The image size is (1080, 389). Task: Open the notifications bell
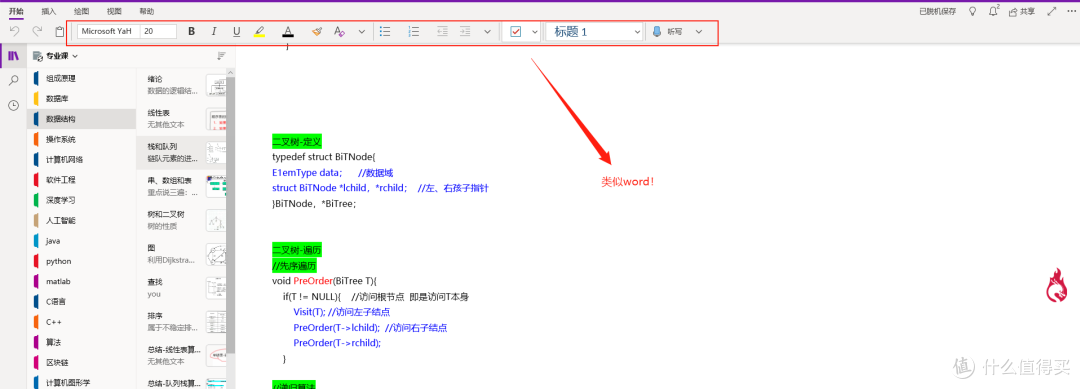point(993,12)
